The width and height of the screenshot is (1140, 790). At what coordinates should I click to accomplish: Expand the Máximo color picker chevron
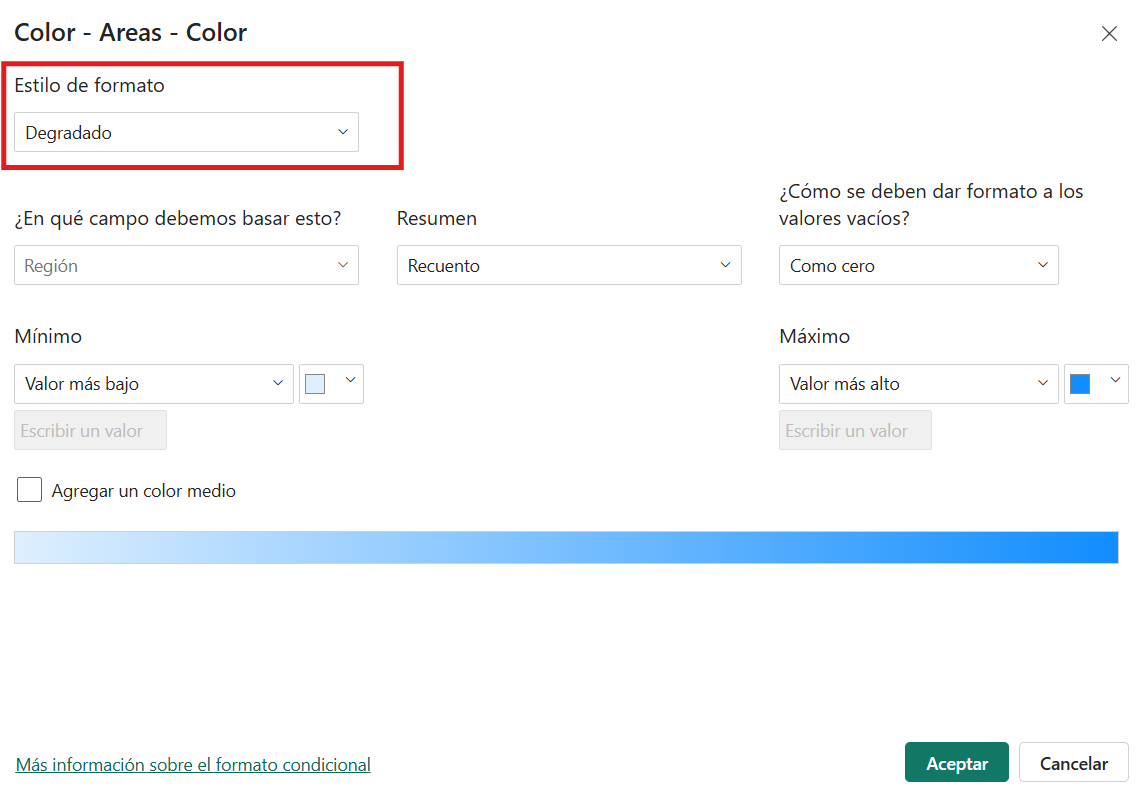click(1115, 381)
